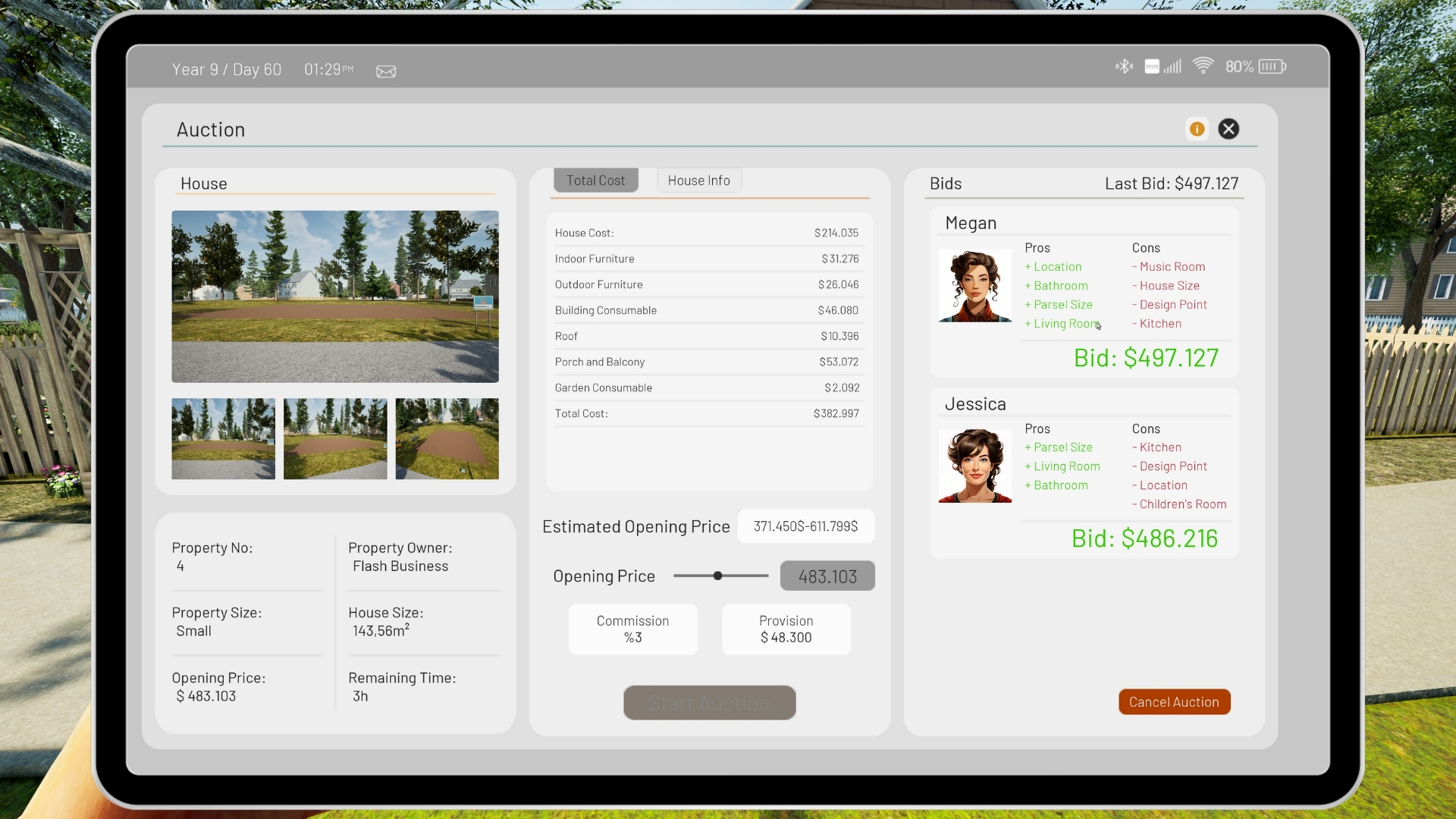Click the battery indicator icon
The image size is (1456, 819).
(x=1272, y=67)
